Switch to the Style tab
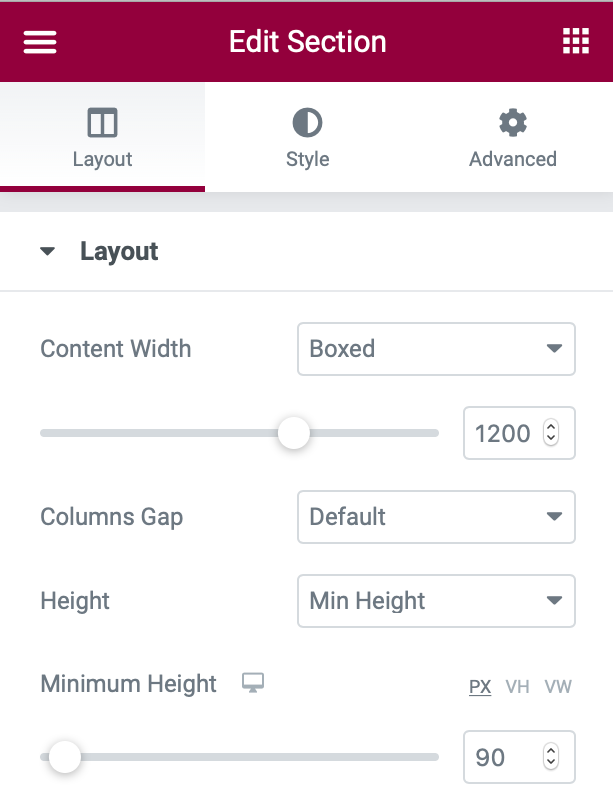 point(307,158)
